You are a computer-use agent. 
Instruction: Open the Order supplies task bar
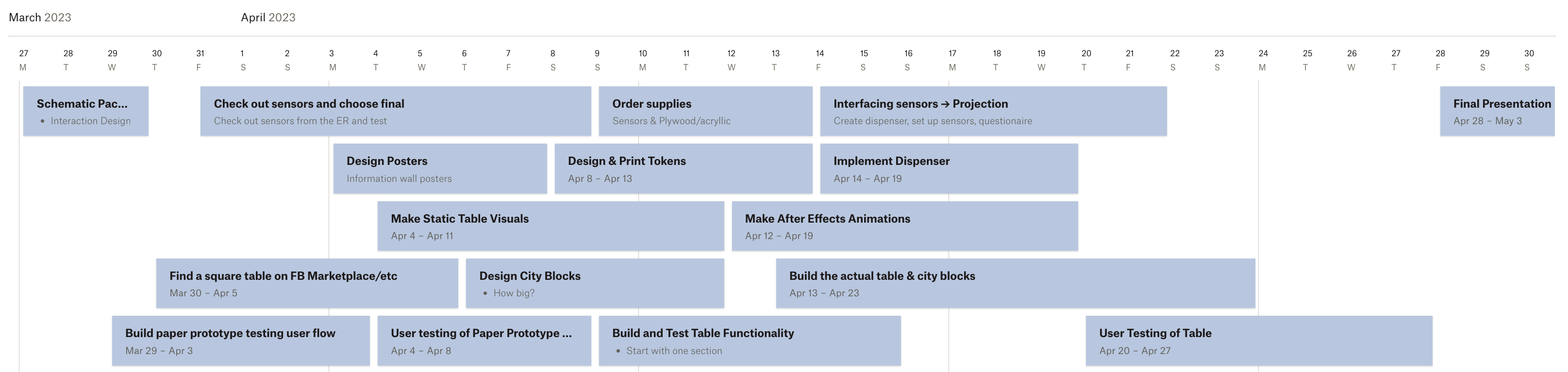pyautogui.click(x=705, y=111)
